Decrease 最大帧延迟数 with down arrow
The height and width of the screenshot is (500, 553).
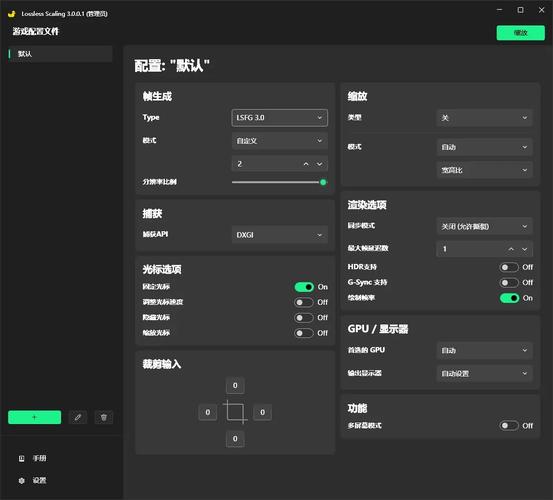tap(525, 249)
